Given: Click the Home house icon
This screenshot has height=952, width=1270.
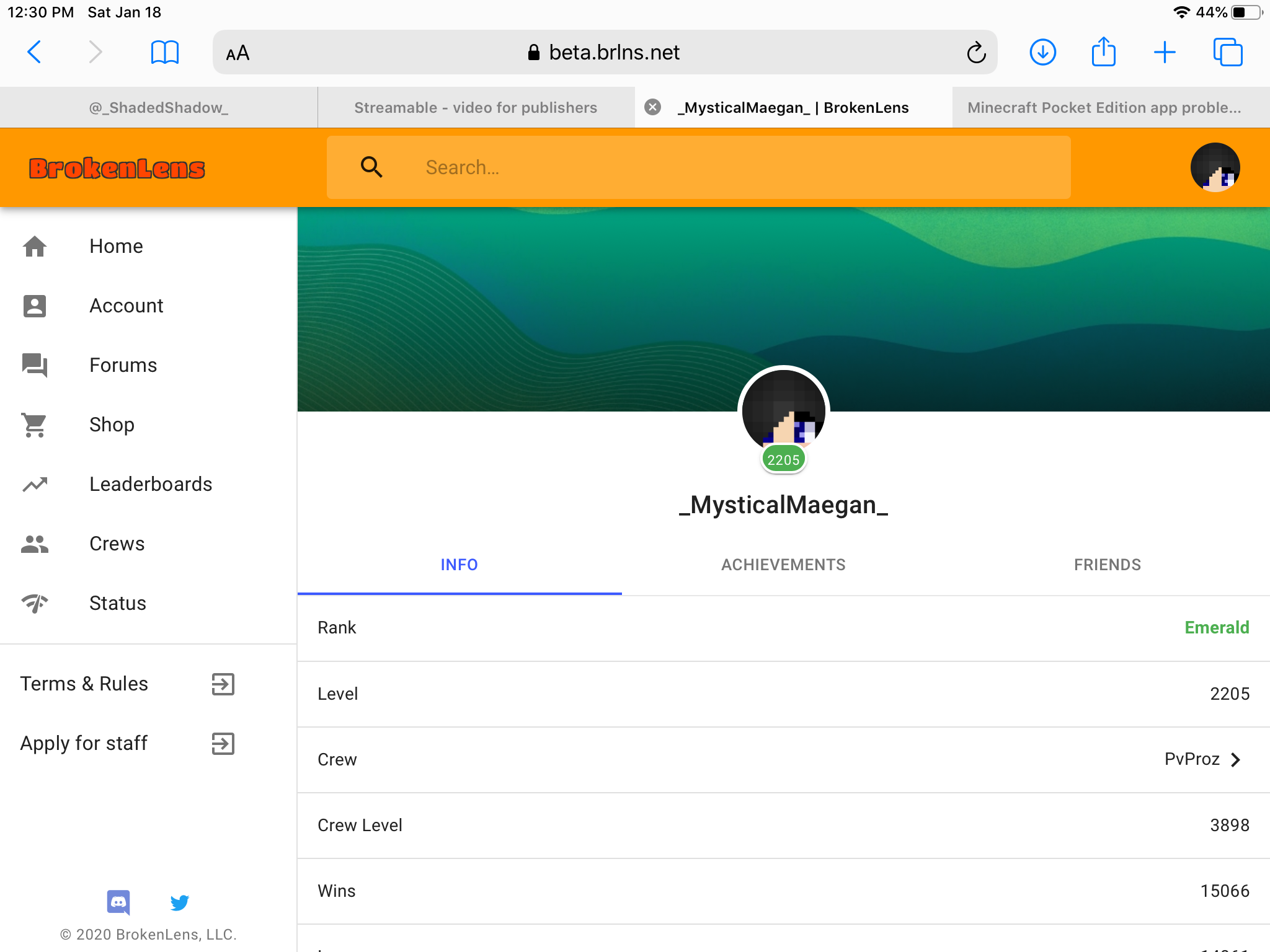Looking at the screenshot, I should click(x=35, y=246).
